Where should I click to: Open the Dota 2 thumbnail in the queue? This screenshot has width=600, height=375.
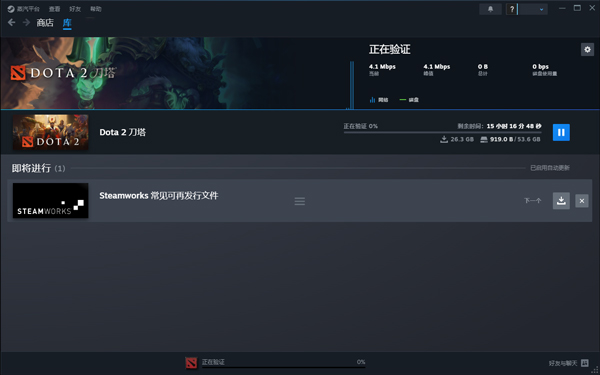pos(51,132)
